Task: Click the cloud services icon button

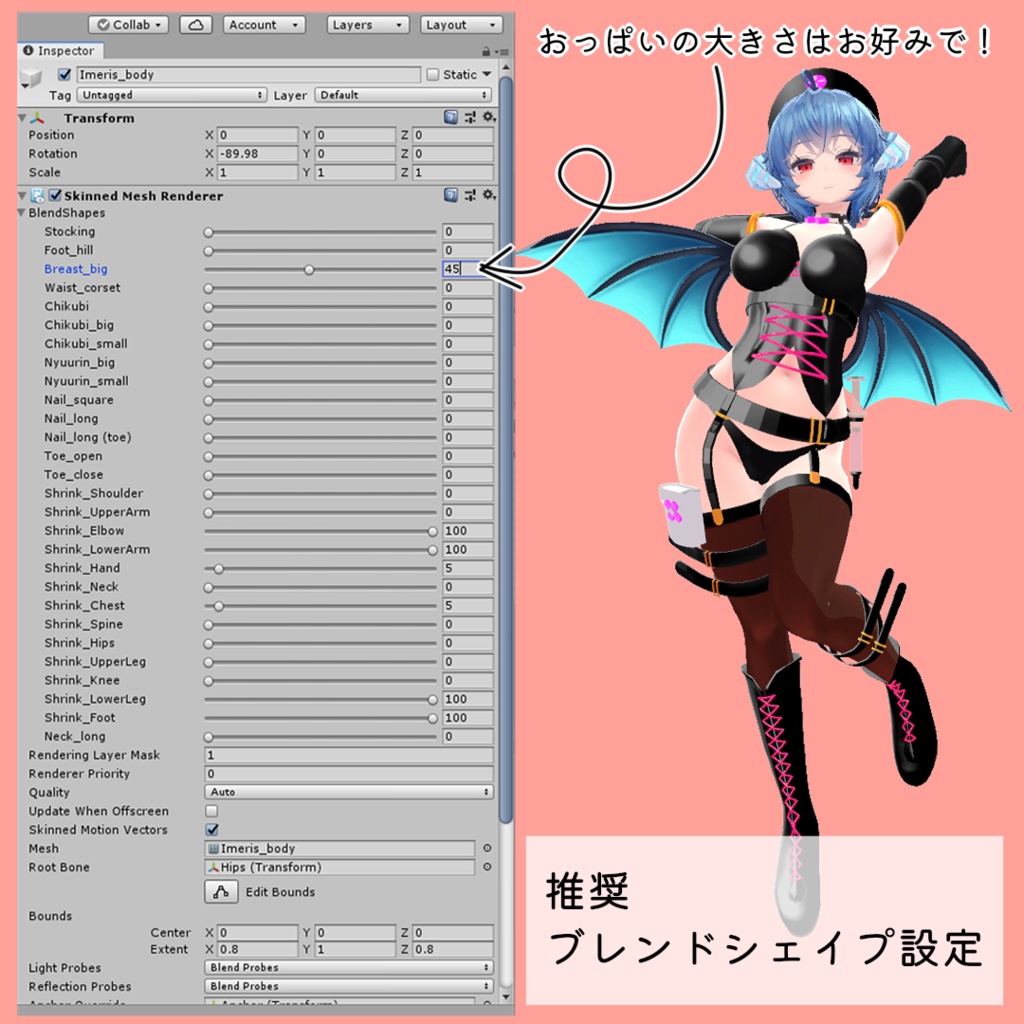Action: tap(195, 25)
